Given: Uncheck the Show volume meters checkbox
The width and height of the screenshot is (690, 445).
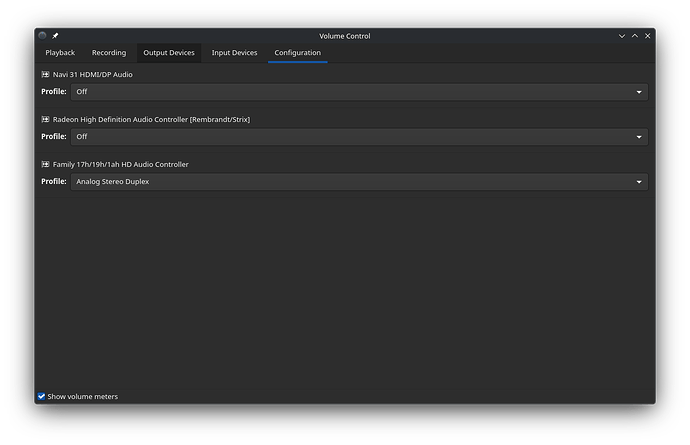Looking at the screenshot, I should click(x=42, y=396).
